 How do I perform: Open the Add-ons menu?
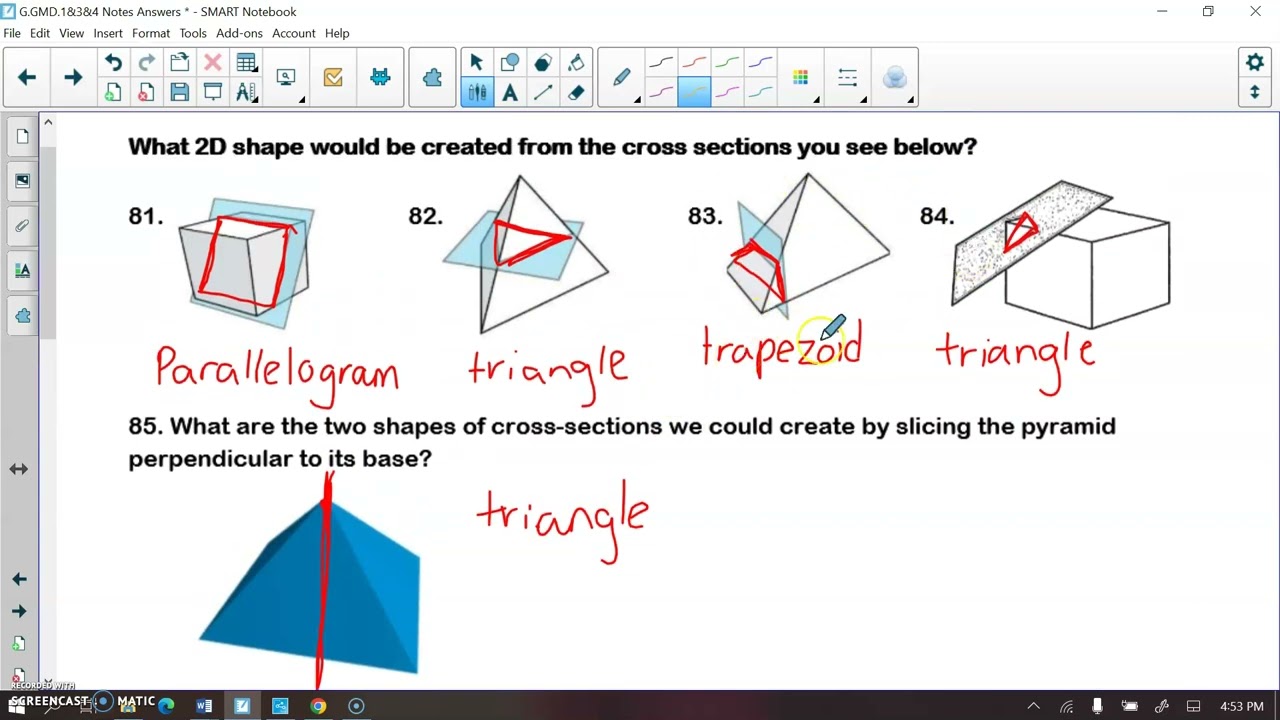239,33
